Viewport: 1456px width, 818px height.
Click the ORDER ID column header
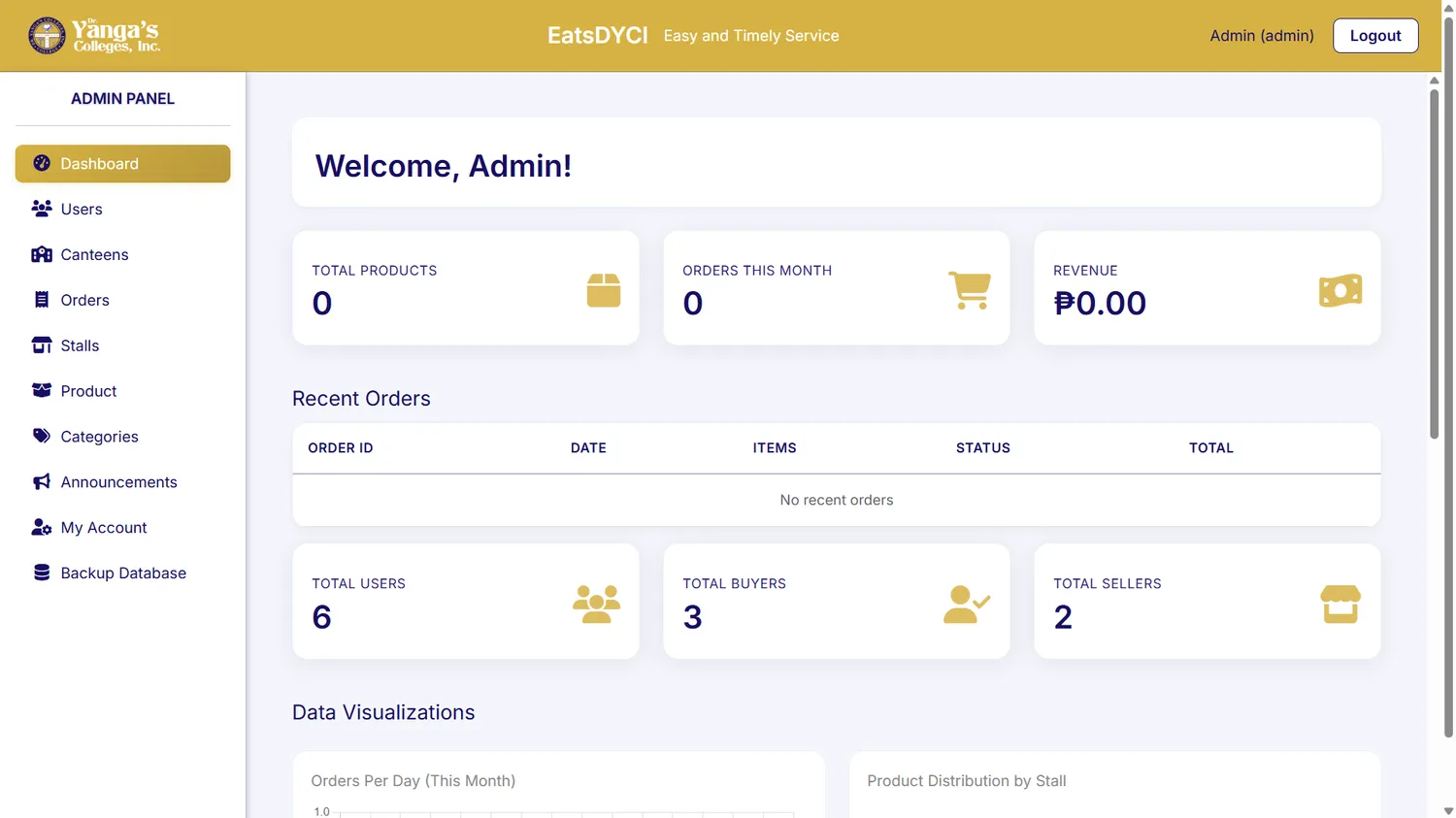341,448
